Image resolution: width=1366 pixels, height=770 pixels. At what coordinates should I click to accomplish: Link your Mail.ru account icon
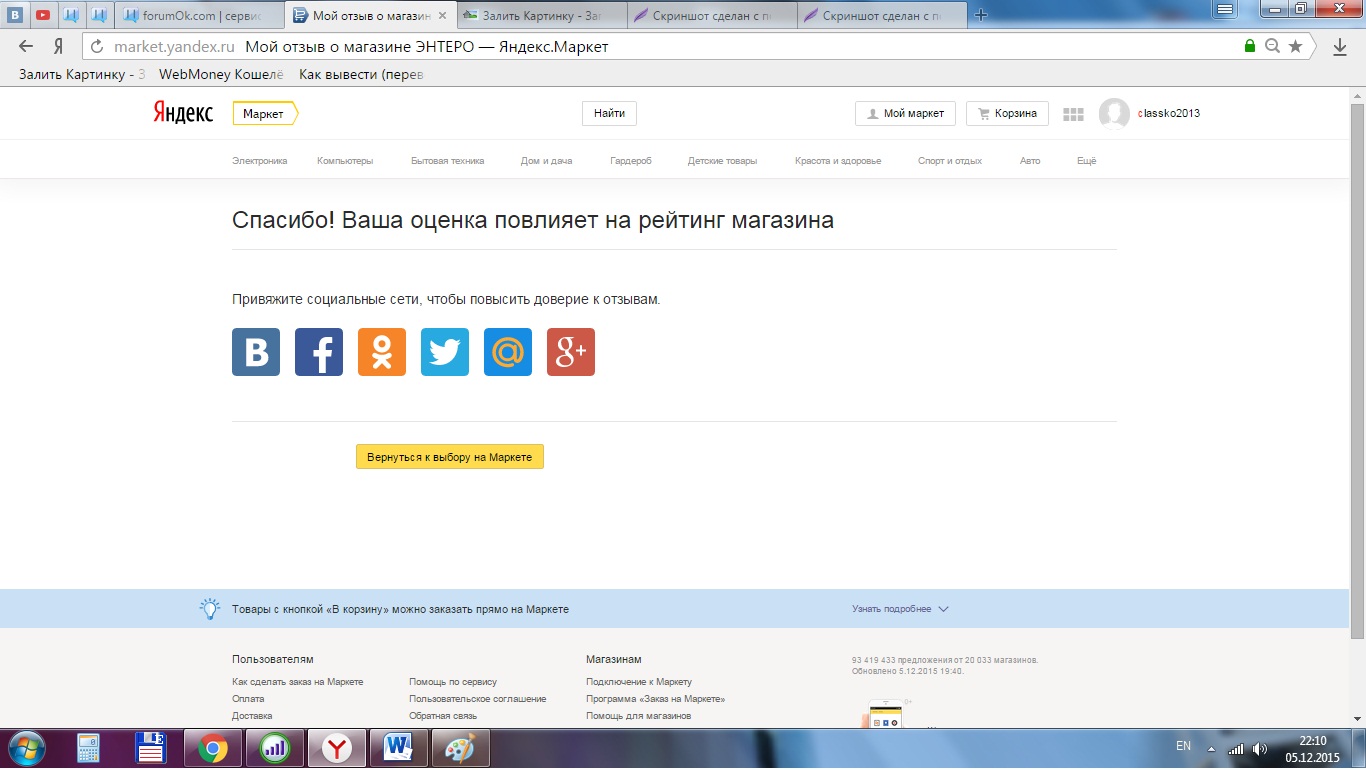508,352
